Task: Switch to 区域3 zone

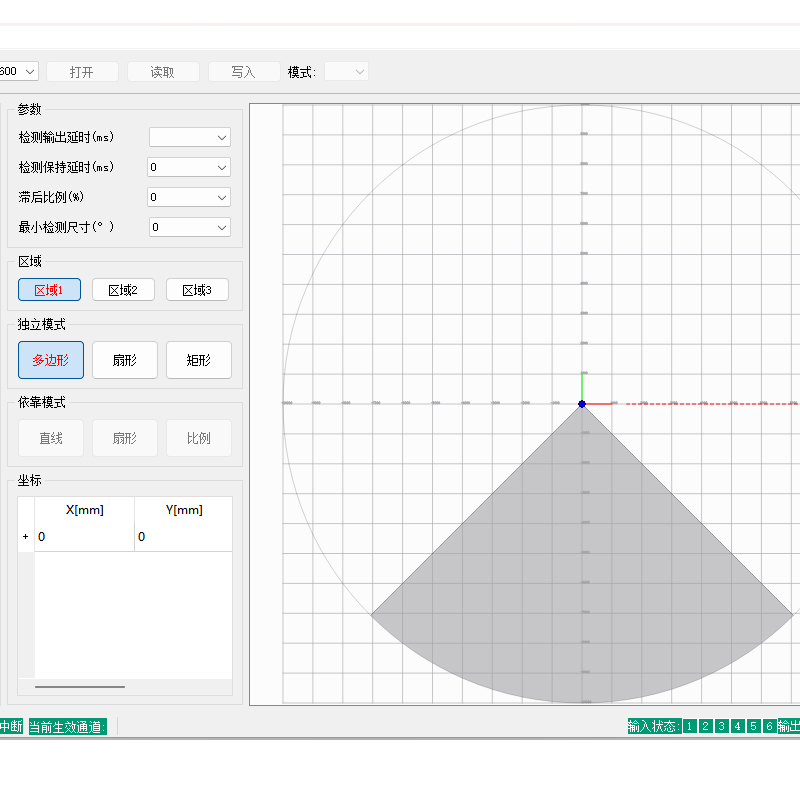Action: pyautogui.click(x=197, y=290)
